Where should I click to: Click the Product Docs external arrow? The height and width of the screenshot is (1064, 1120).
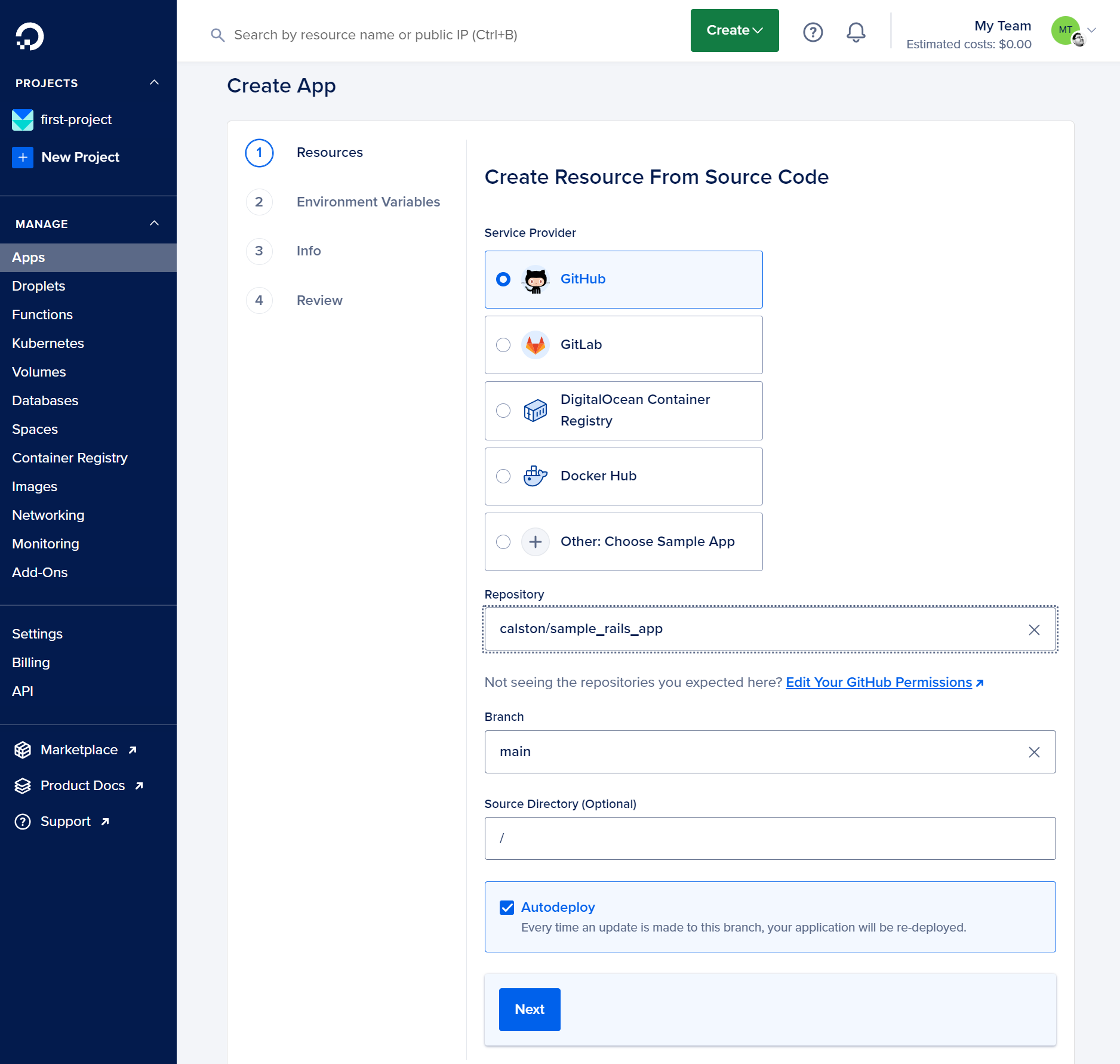coord(139,786)
